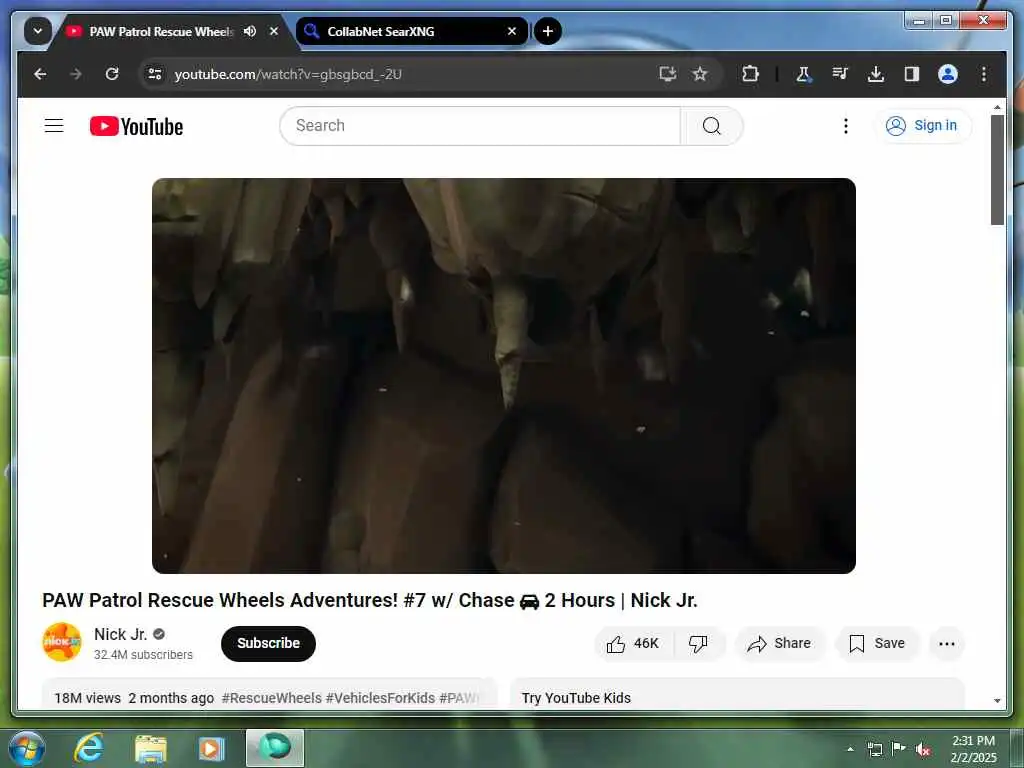Launch Internet Explorer from taskbar
Image resolution: width=1024 pixels, height=768 pixels.
pos(89,748)
